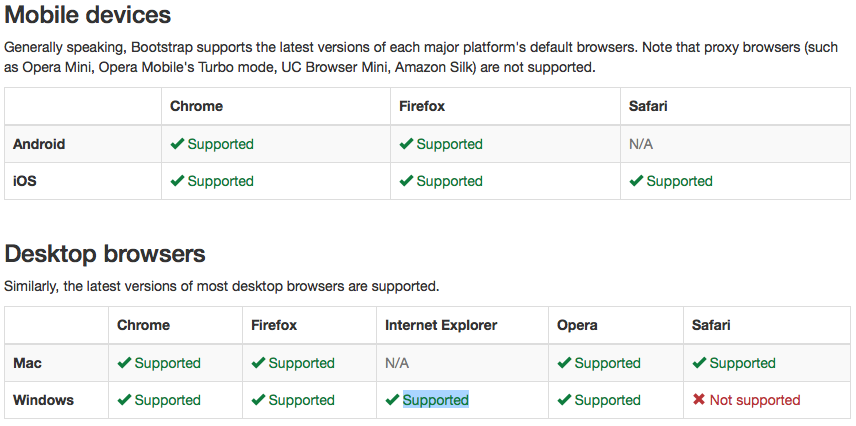Click the red X icon for Windows Safari

tap(699, 400)
